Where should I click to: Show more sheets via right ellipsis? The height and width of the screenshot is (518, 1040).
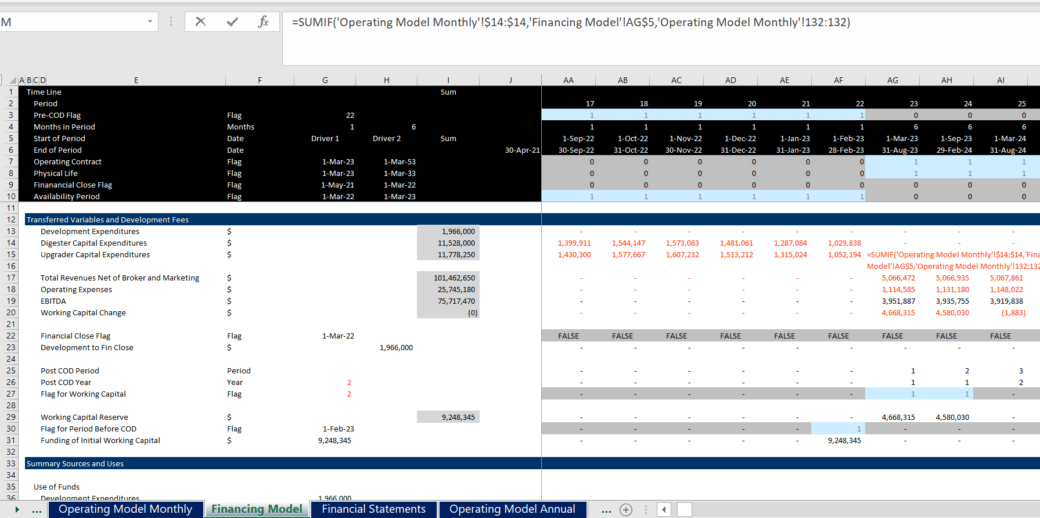click(604, 509)
